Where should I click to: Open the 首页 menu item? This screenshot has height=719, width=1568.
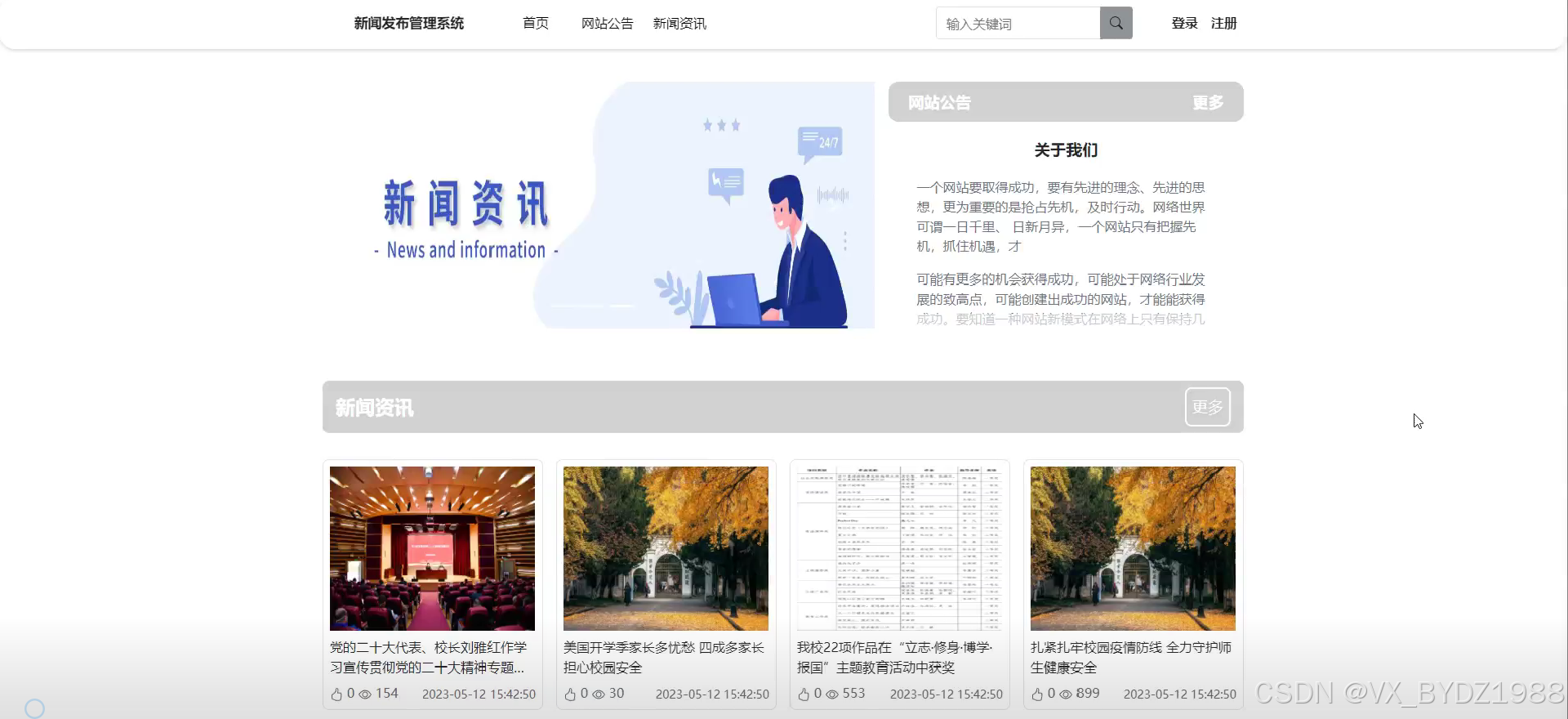[536, 23]
